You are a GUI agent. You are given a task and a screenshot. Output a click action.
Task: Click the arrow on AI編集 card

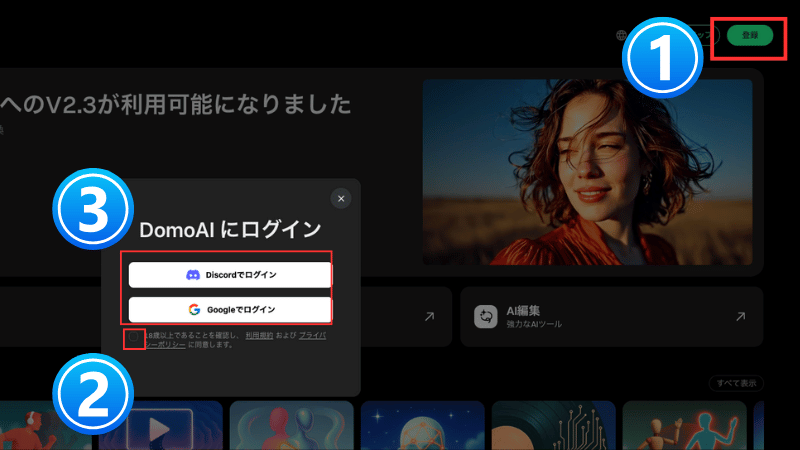(740, 317)
